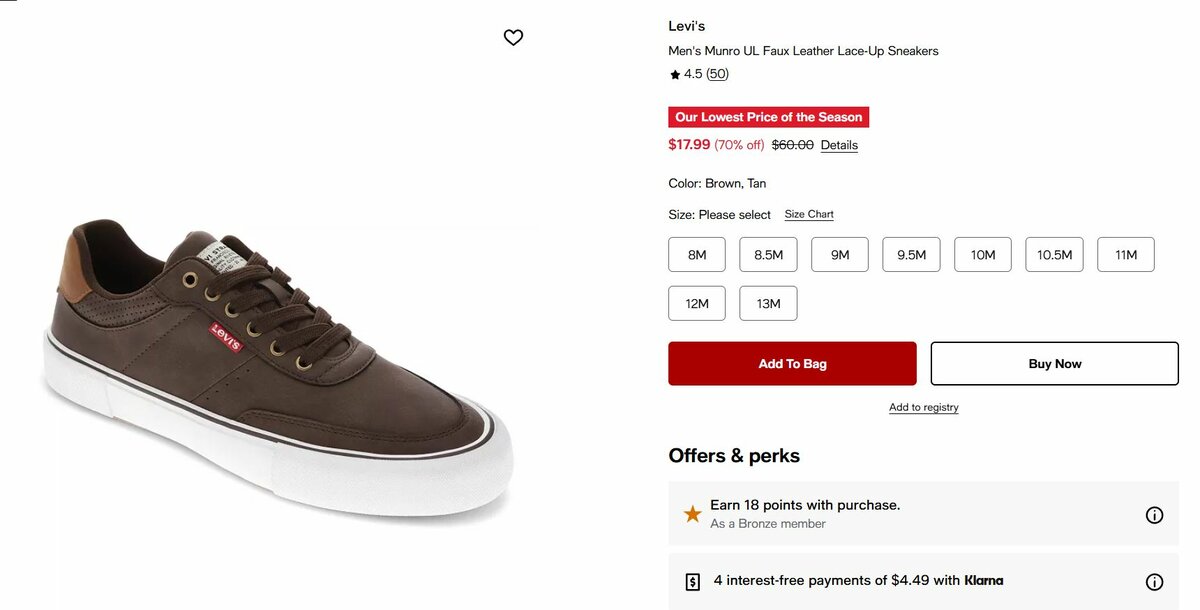Pick size 12M
This screenshot has width=1200, height=610.
(x=697, y=304)
